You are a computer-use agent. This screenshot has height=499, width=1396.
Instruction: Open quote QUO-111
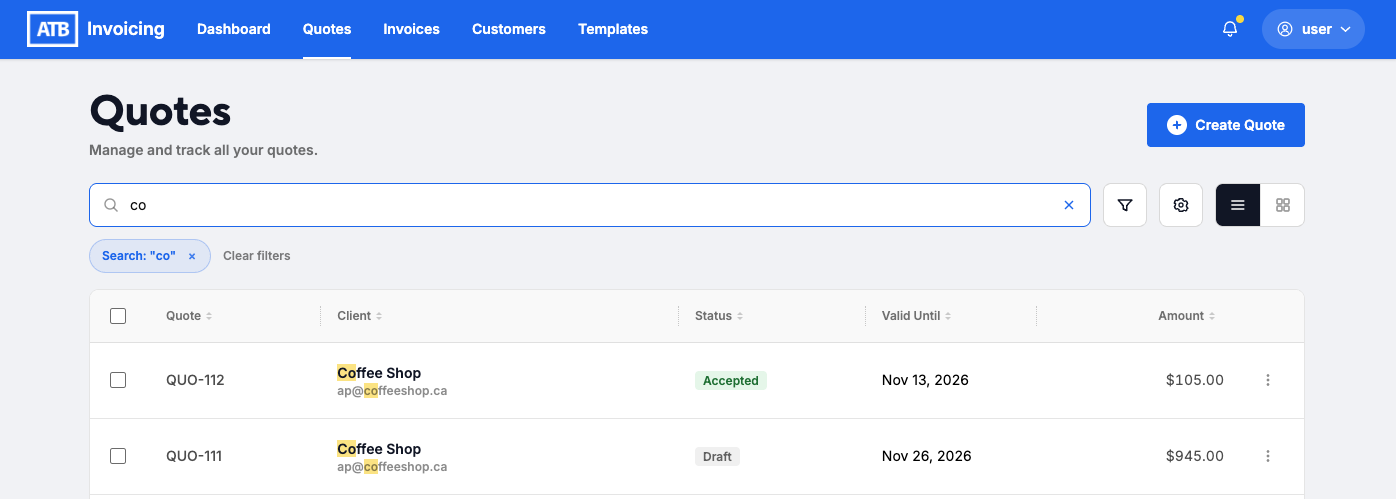[194, 456]
